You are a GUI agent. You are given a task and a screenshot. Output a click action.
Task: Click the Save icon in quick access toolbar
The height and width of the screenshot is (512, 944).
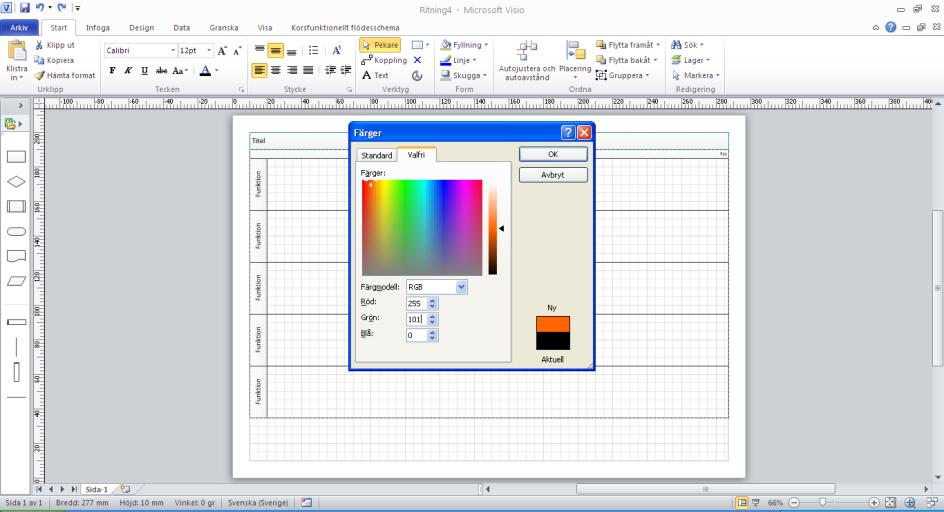[x=25, y=8]
